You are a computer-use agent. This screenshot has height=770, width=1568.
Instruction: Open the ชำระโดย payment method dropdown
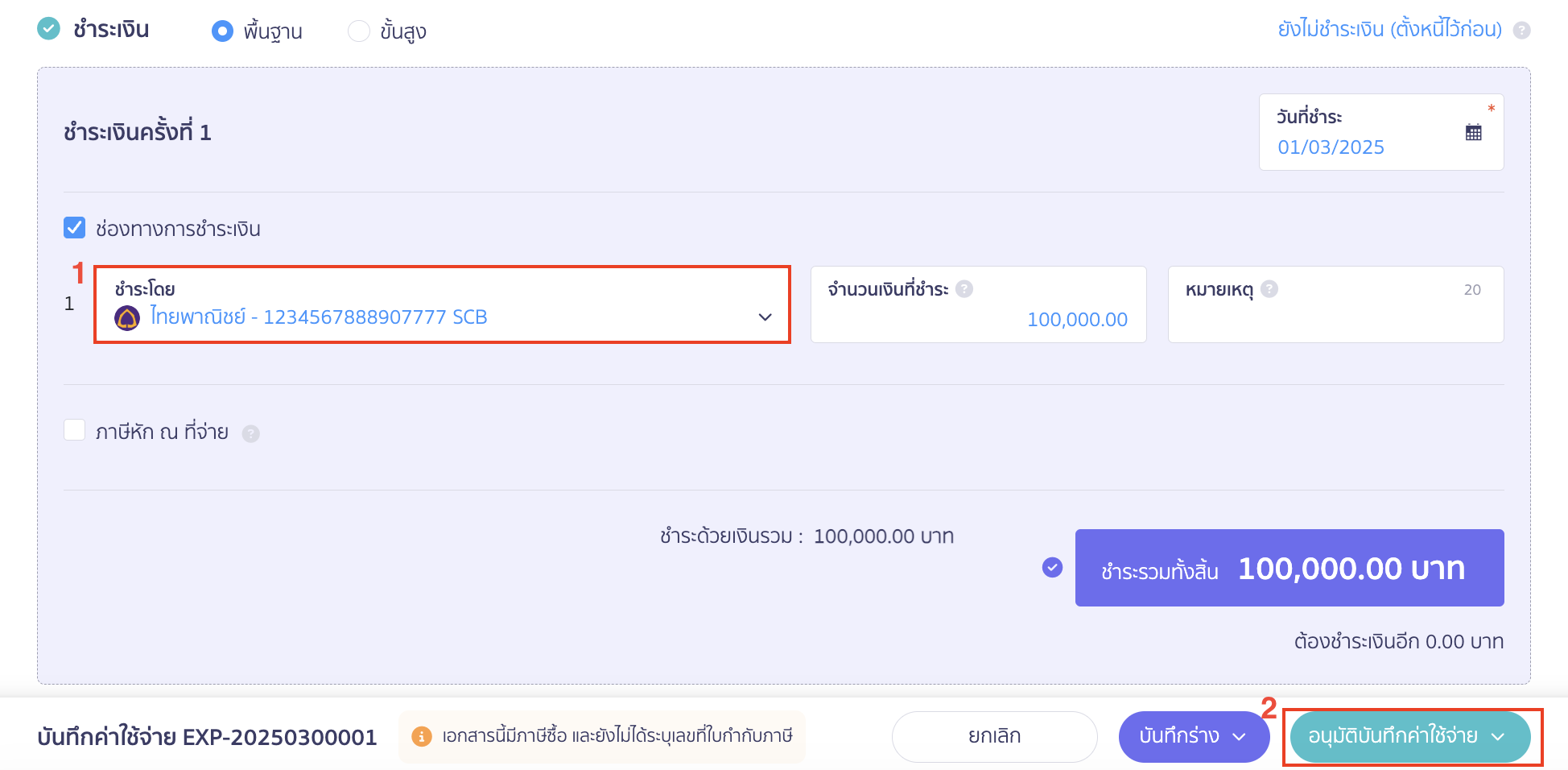click(x=763, y=317)
